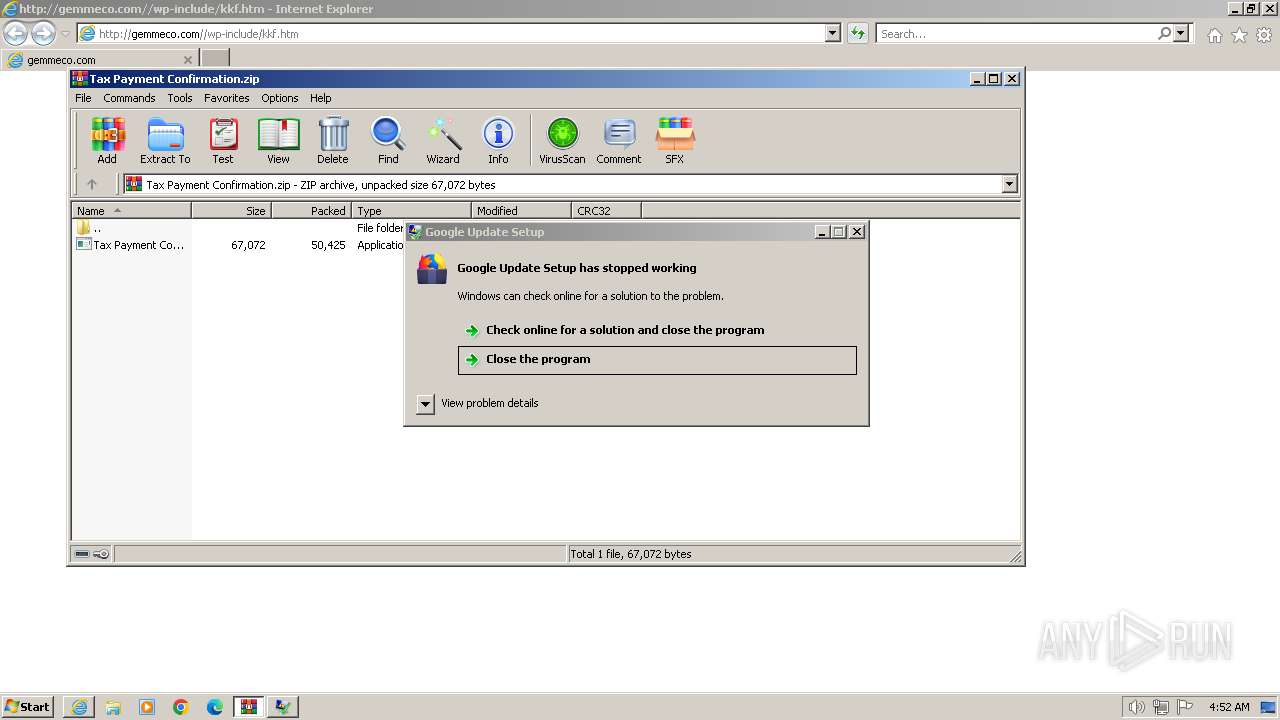Expand View problem details
This screenshot has width=1280, height=720.
coord(478,403)
